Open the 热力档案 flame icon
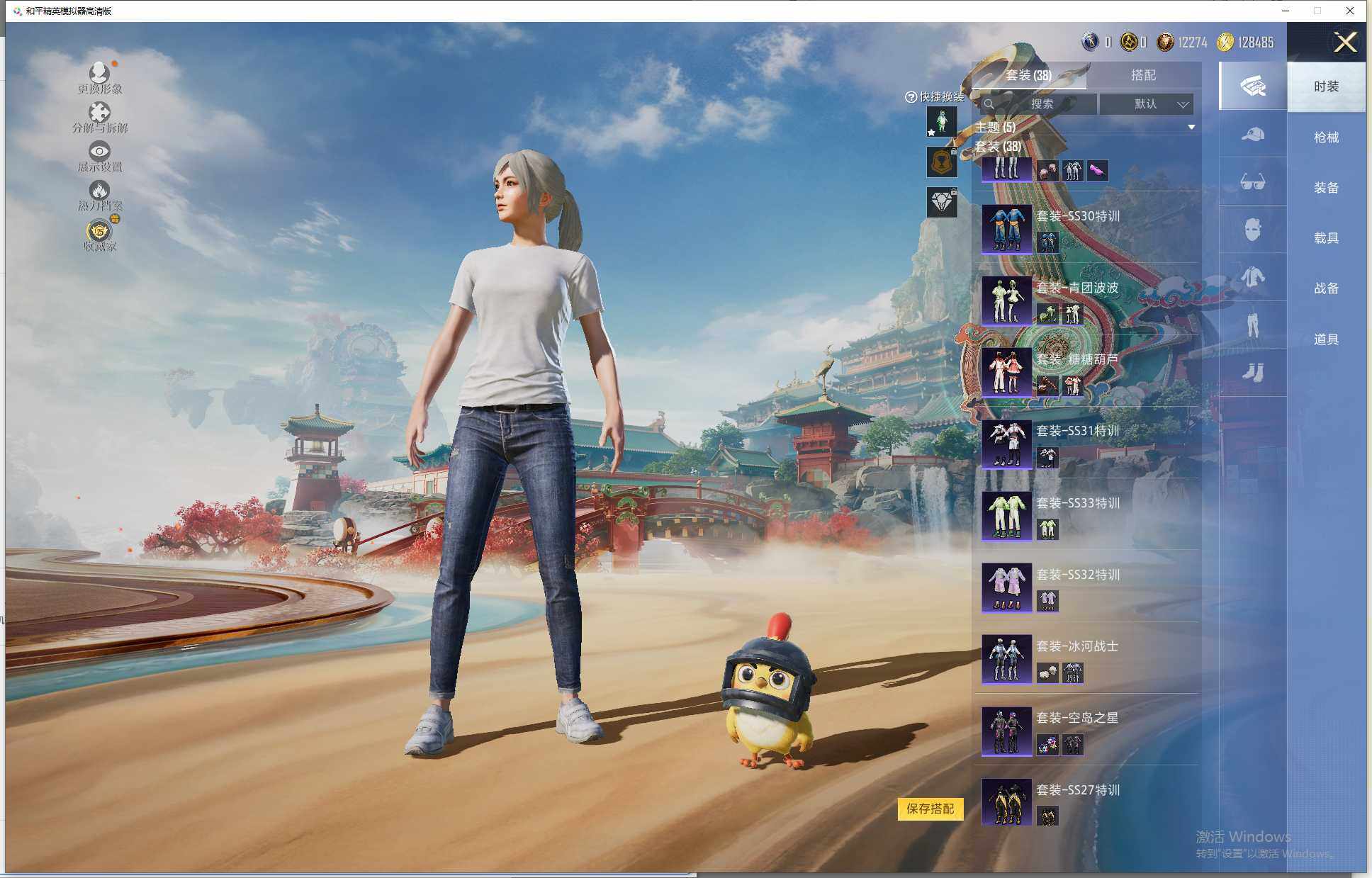 pyautogui.click(x=99, y=191)
